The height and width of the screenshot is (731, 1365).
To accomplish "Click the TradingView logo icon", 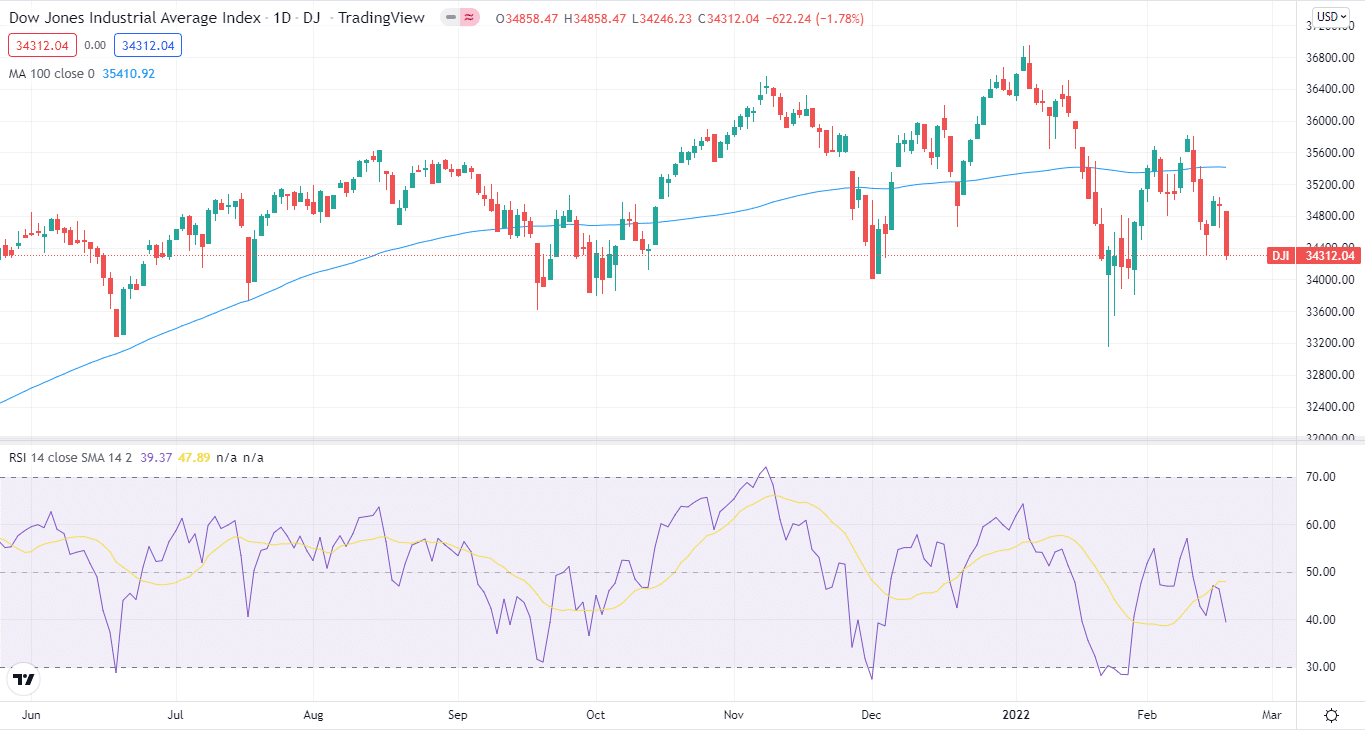I will tap(24, 680).
